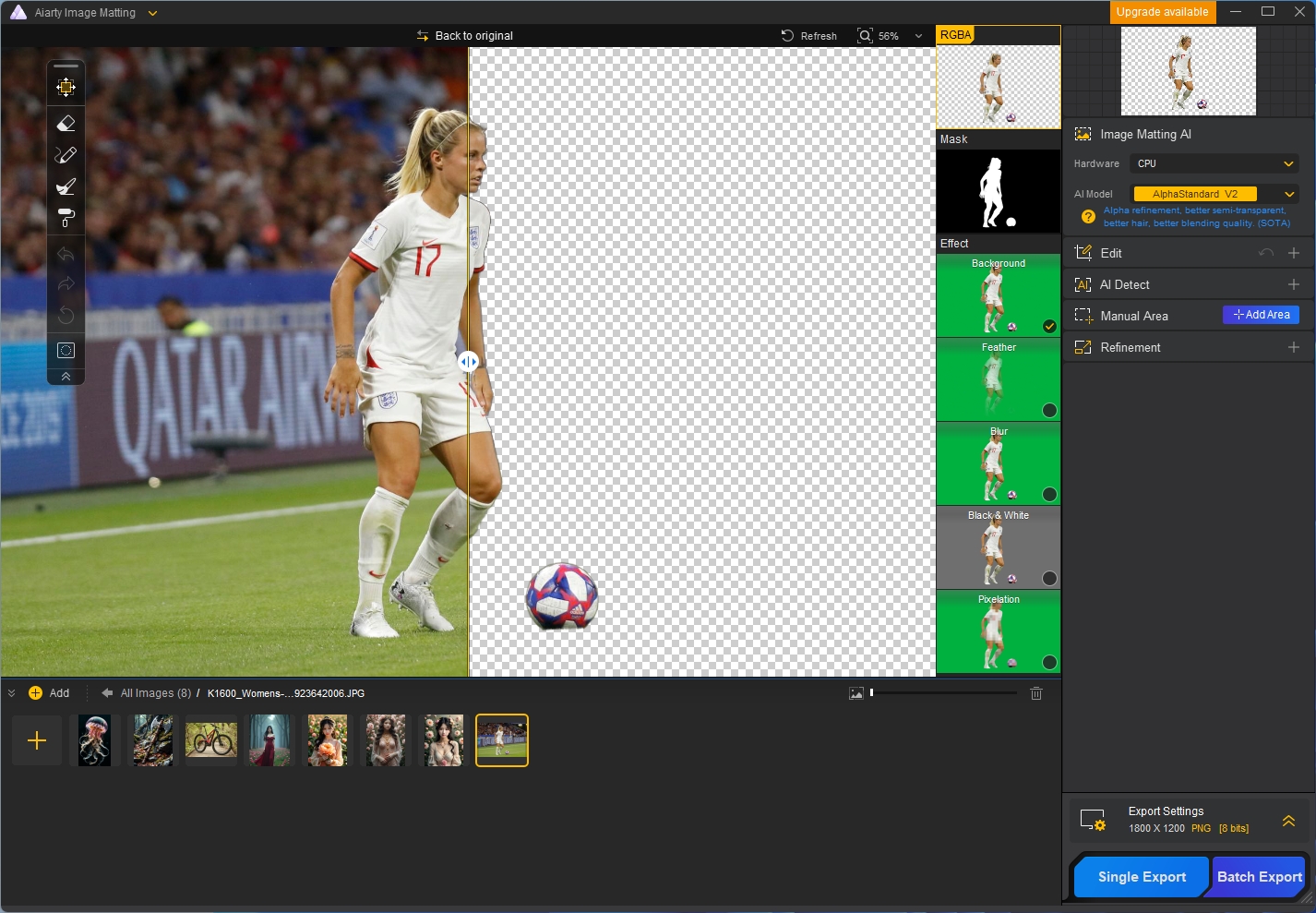Viewport: 1316px width, 913px height.
Task: Select the move/pan tool
Action: click(x=66, y=88)
